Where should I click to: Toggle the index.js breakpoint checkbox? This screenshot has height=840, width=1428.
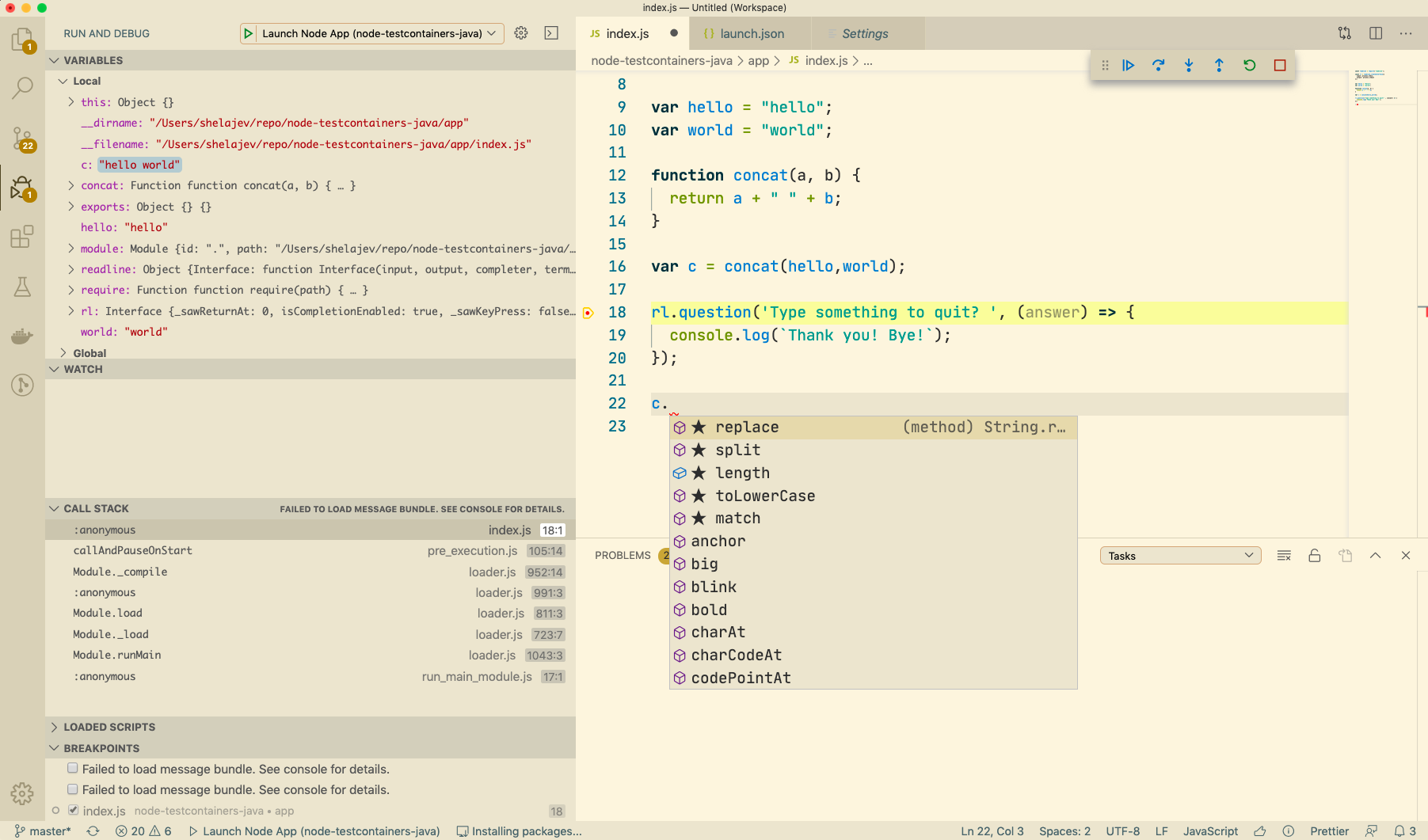pos(73,810)
